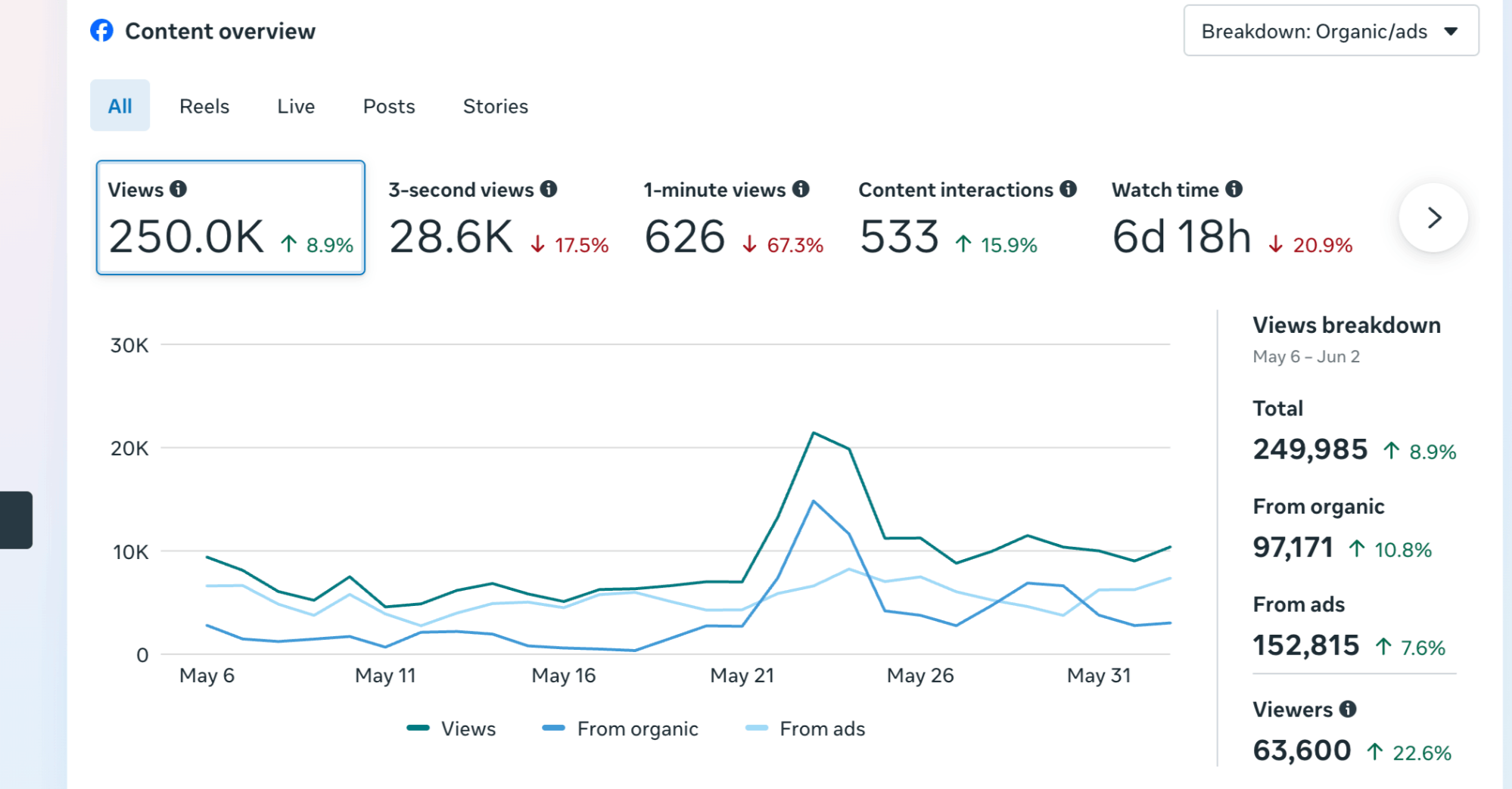Select the Content interactions metric
This screenshot has height=789, width=1512.
point(967,218)
